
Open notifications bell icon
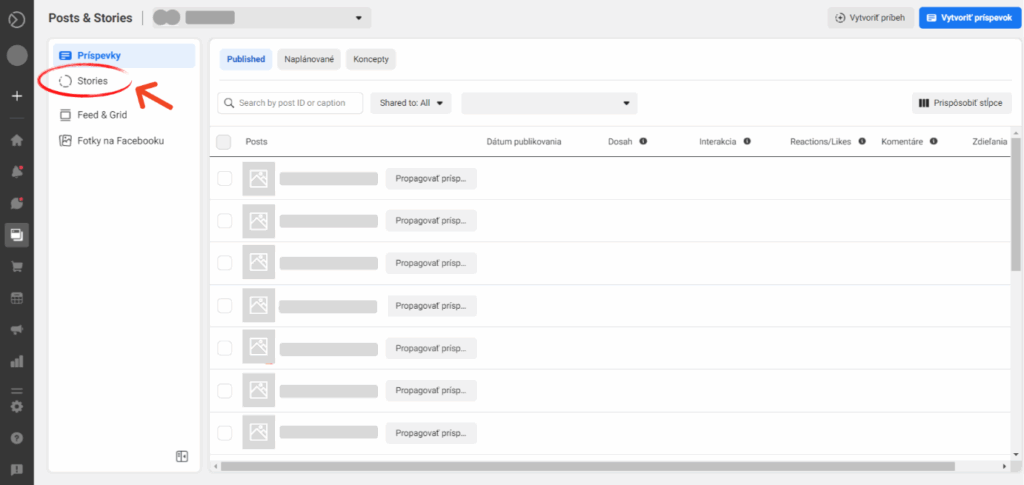pos(17,172)
